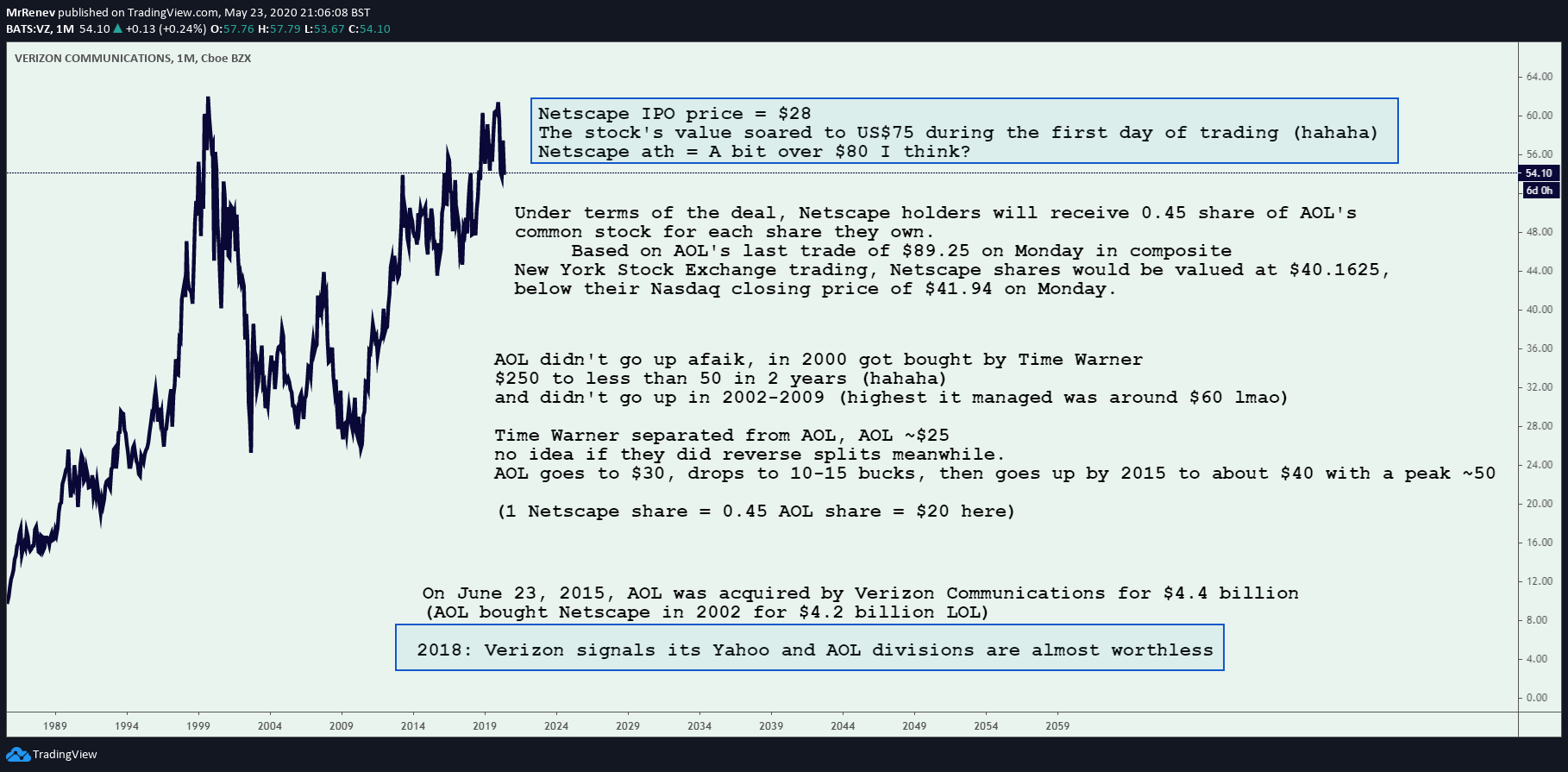Click the 1999 year on time axis
Screen dimensions: 1568x772
coord(198,726)
